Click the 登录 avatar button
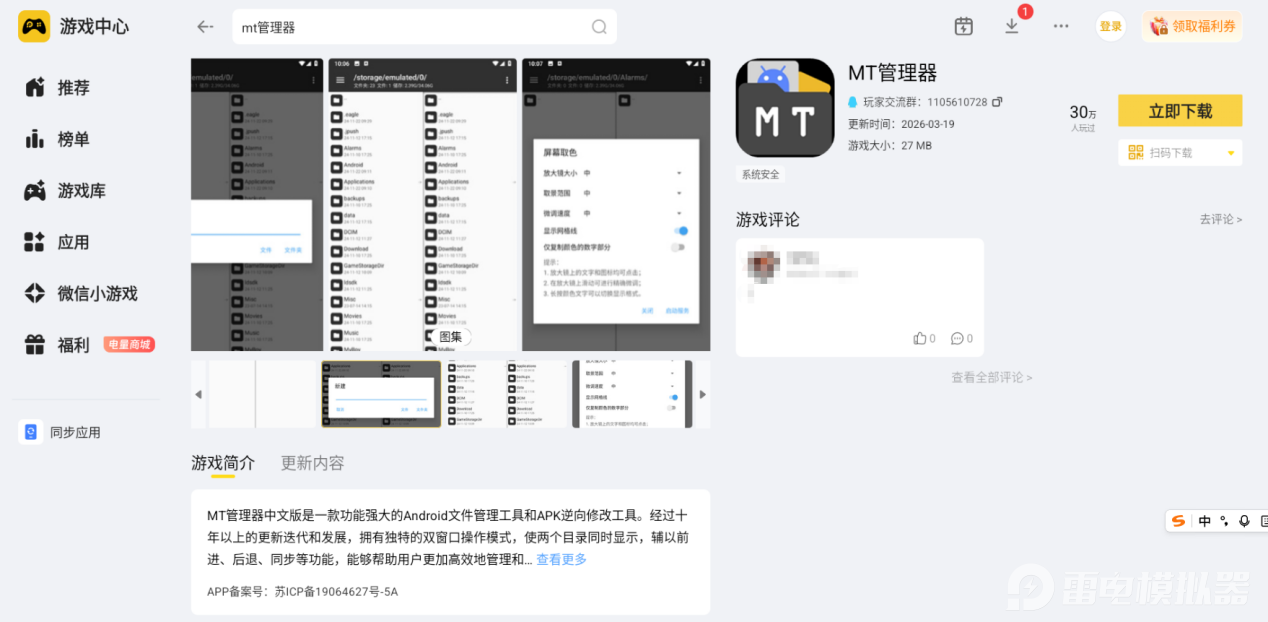Viewport: 1268px width, 622px height. click(1111, 26)
